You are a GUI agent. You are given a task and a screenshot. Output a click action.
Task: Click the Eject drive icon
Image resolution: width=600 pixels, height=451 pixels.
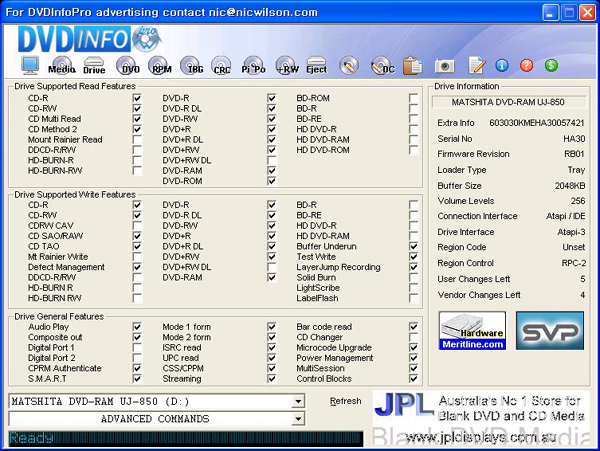pos(316,65)
